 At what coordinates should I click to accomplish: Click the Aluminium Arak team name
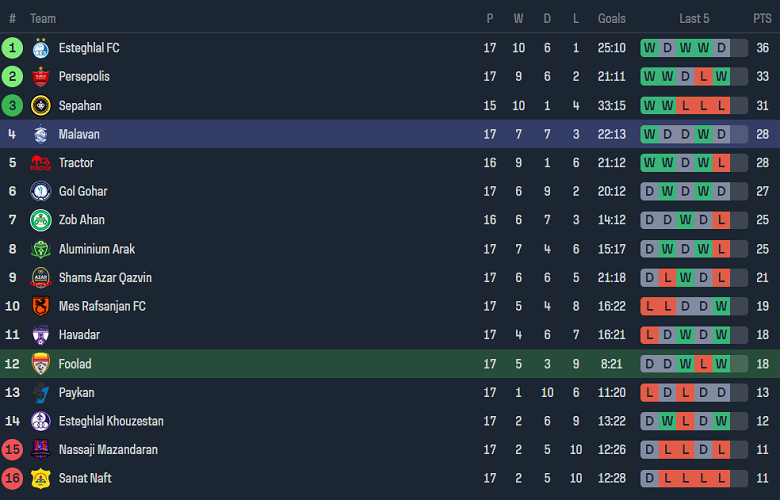click(x=97, y=249)
